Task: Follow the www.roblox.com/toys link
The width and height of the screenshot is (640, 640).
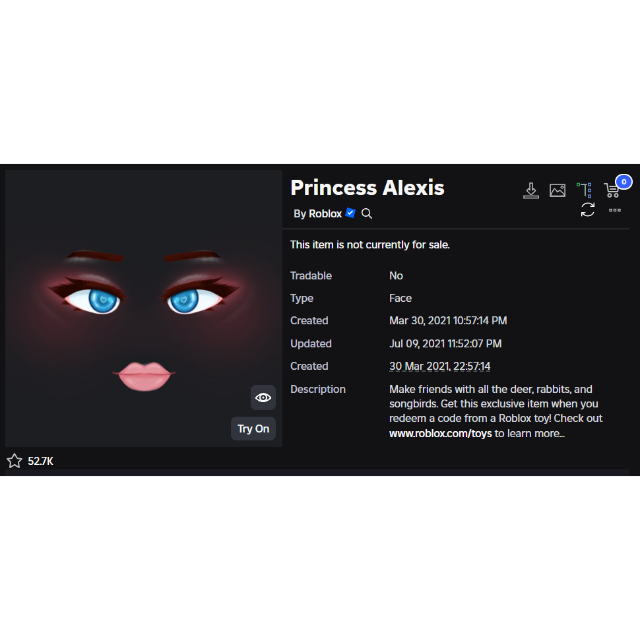Action: [x=440, y=433]
